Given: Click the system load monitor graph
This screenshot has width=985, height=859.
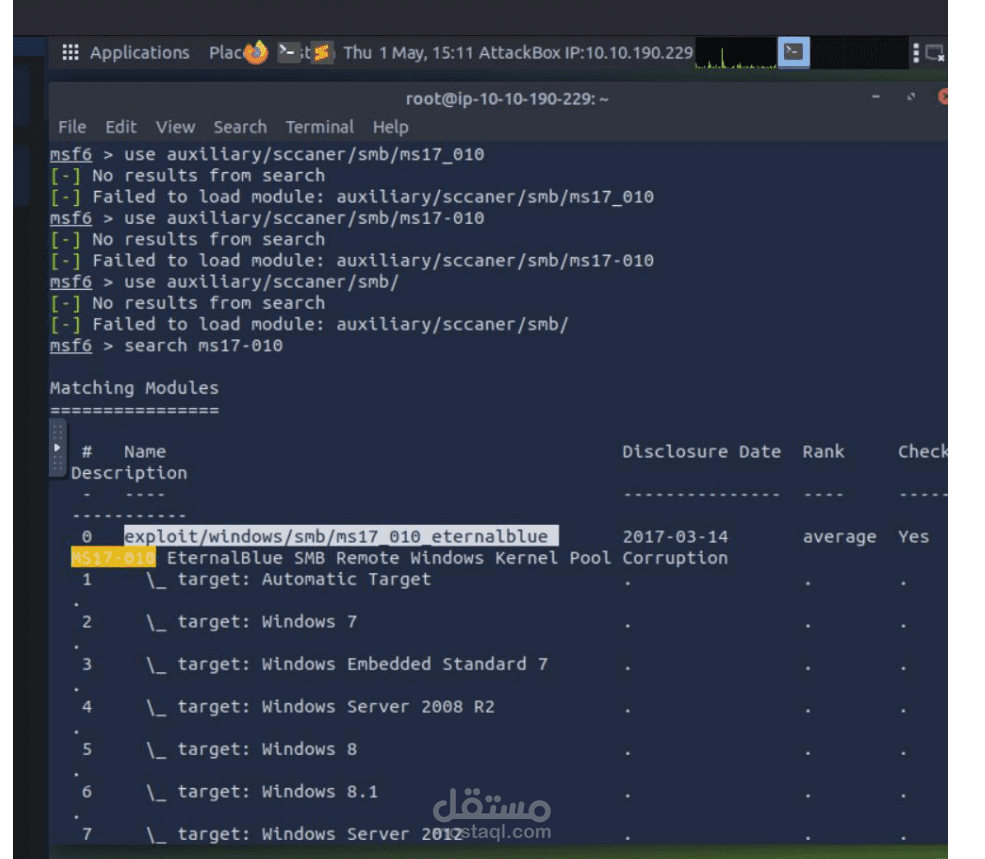Looking at the screenshot, I should pos(735,53).
